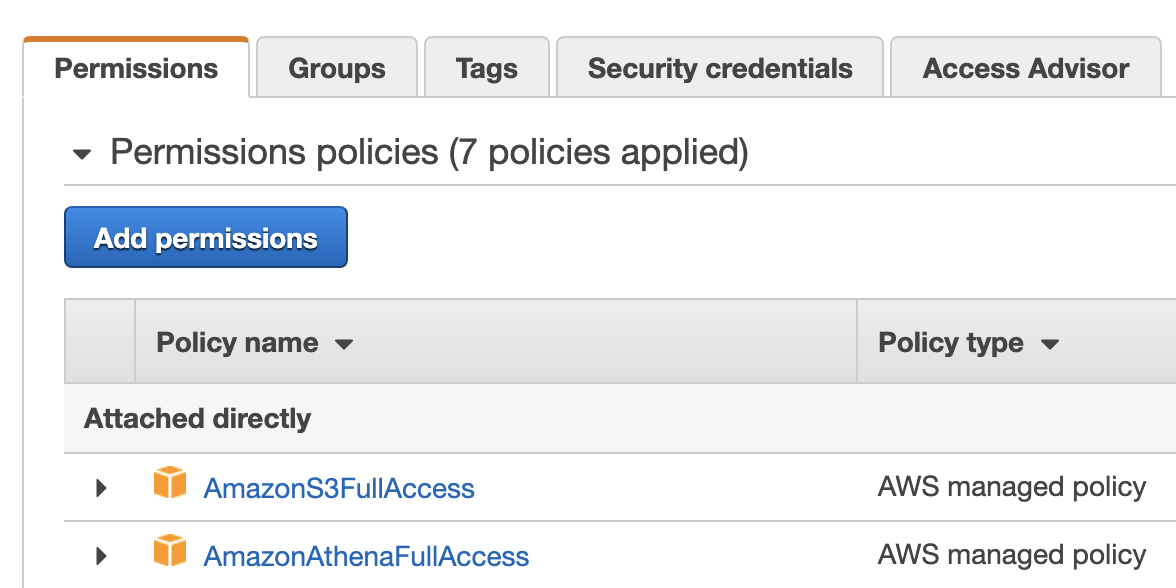Click the AmazonAthenaFullAccess policy box icon
This screenshot has width=1176, height=588.
click(170, 552)
